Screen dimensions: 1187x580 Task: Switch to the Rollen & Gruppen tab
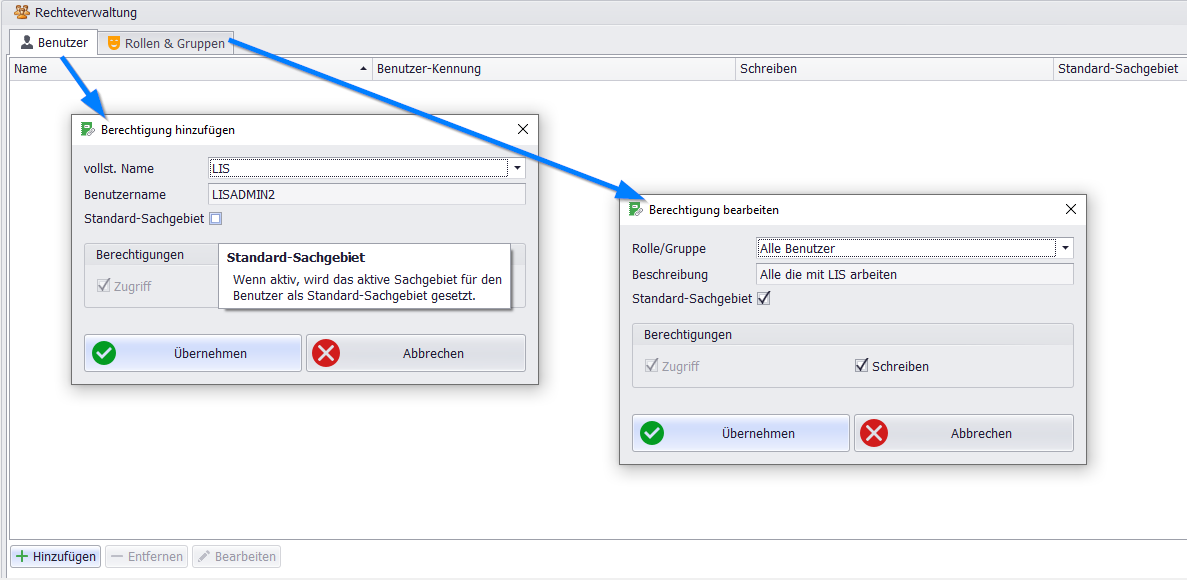click(166, 43)
